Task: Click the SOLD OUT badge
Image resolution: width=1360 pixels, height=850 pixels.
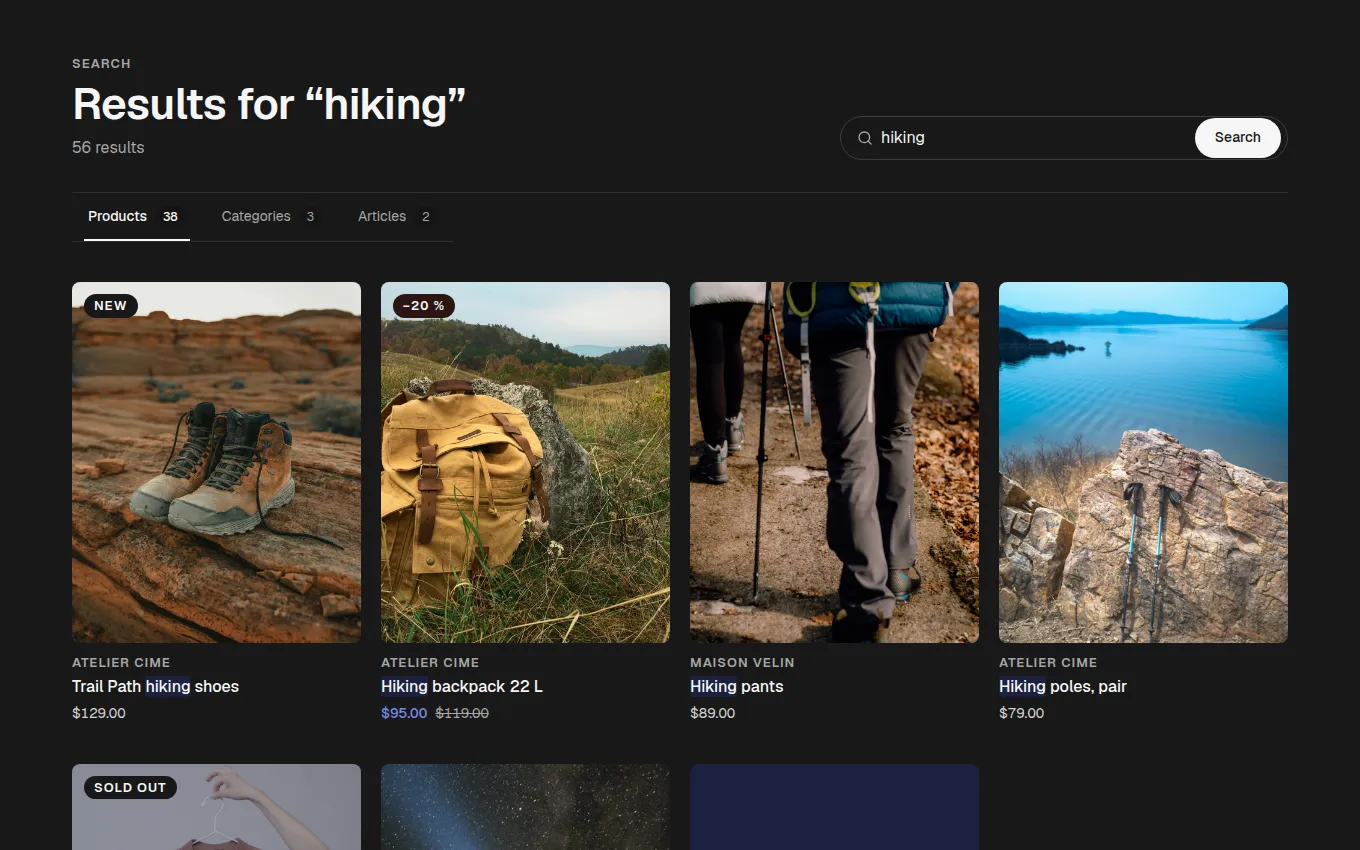Action: (130, 788)
